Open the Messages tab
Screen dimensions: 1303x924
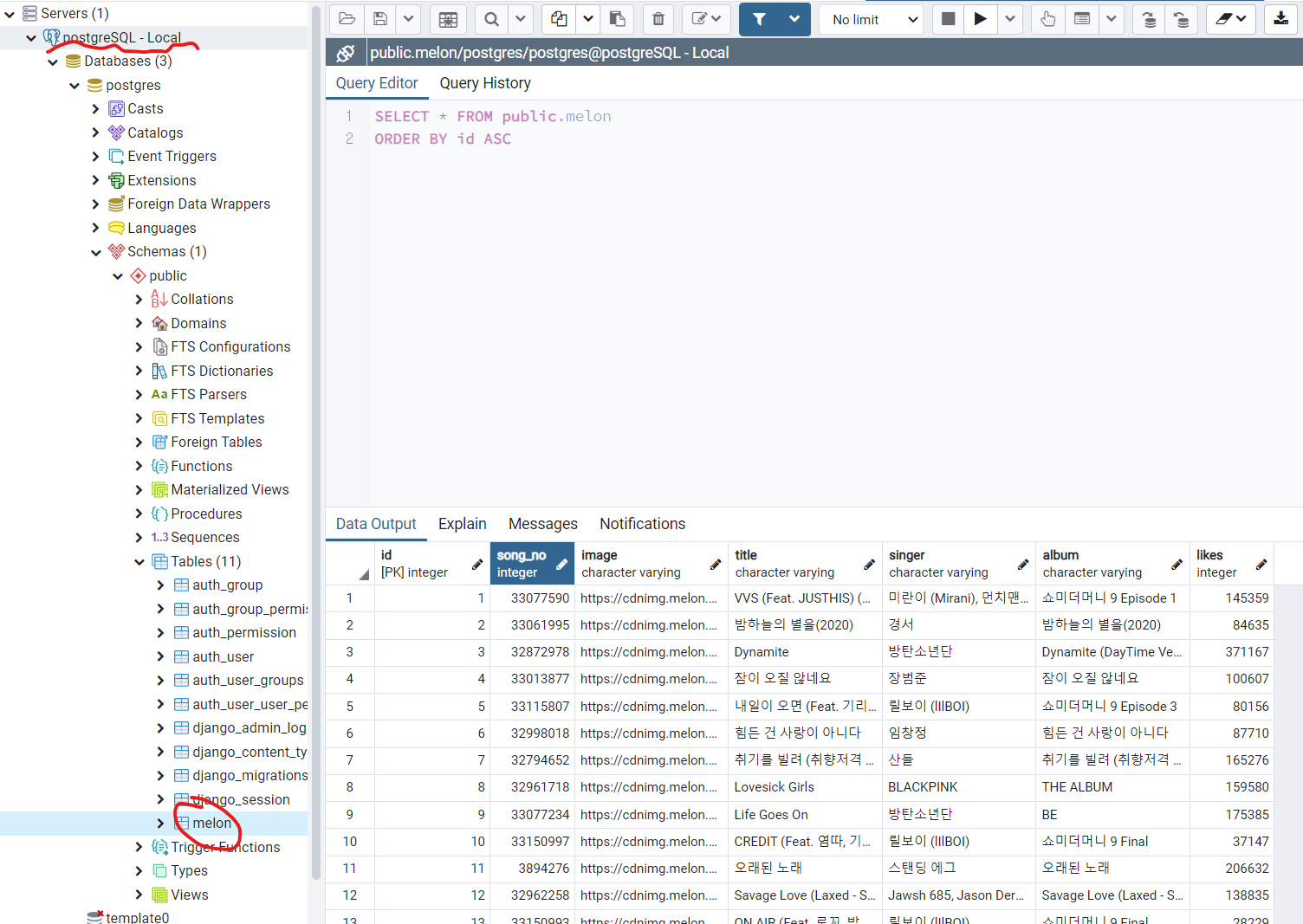tap(543, 524)
